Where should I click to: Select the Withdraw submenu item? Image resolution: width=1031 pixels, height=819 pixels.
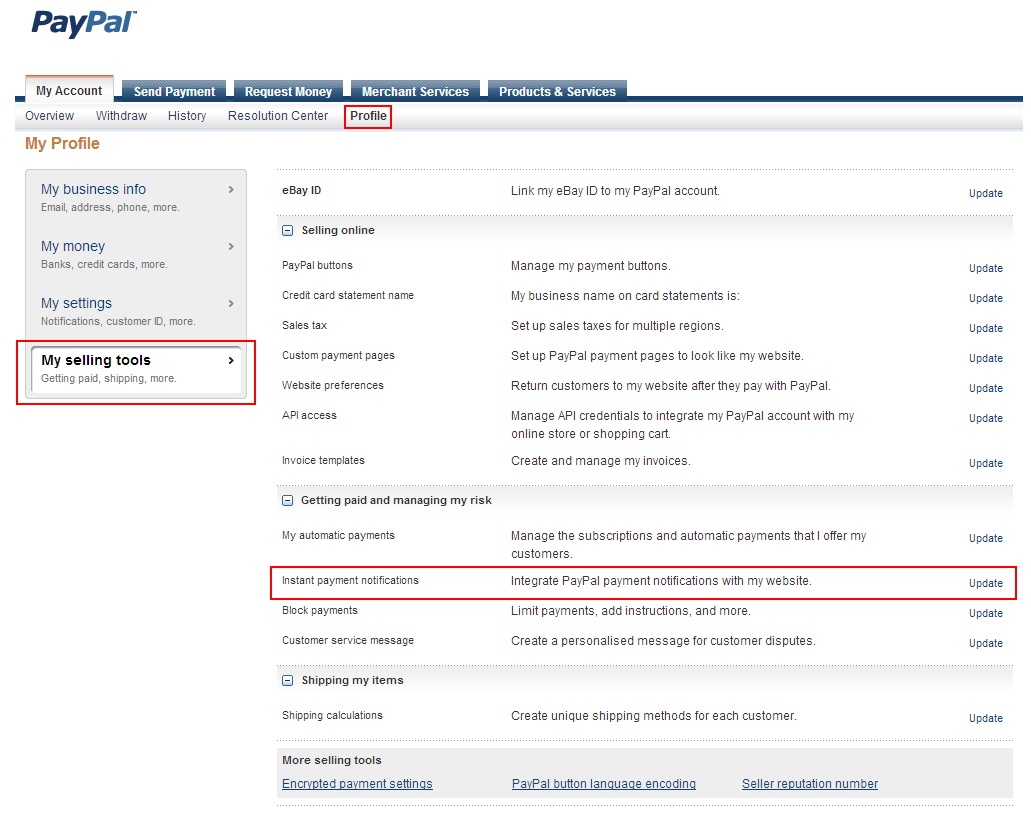point(122,116)
